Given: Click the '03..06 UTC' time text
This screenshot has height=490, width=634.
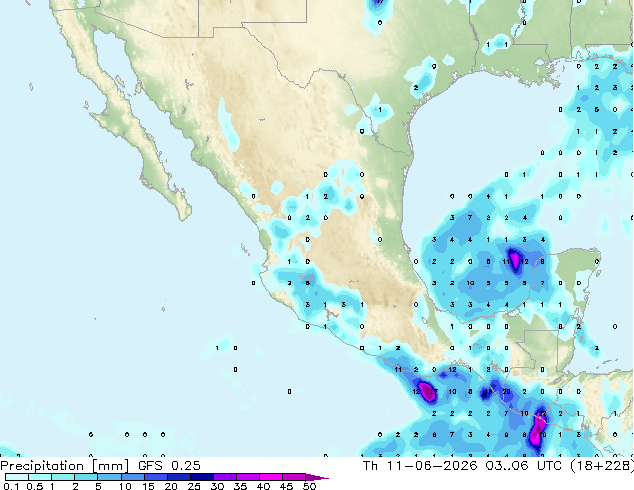Looking at the screenshot, I should coord(524,466).
